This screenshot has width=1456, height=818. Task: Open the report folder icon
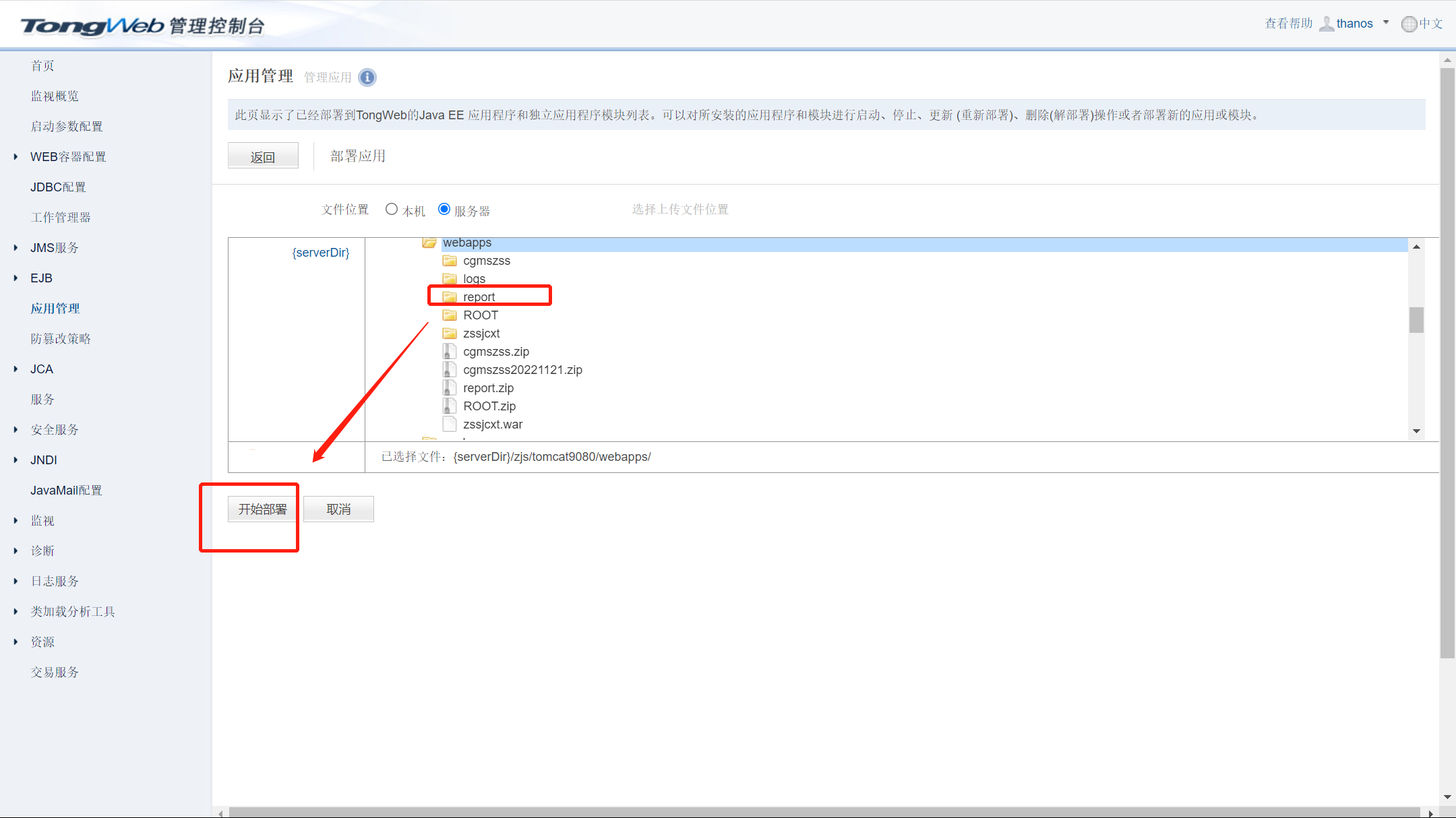coord(450,296)
